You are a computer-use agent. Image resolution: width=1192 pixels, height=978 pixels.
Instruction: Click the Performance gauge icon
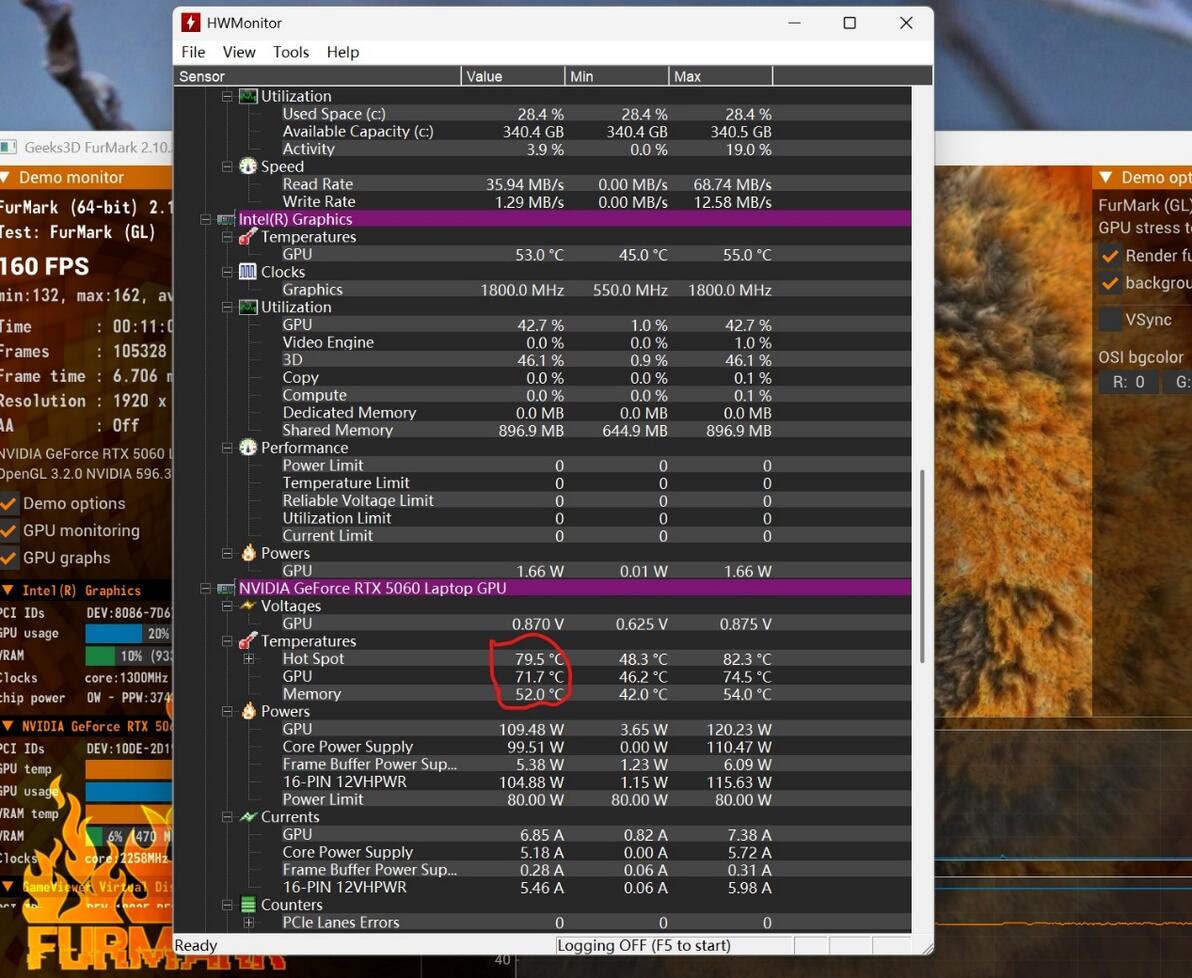[249, 447]
